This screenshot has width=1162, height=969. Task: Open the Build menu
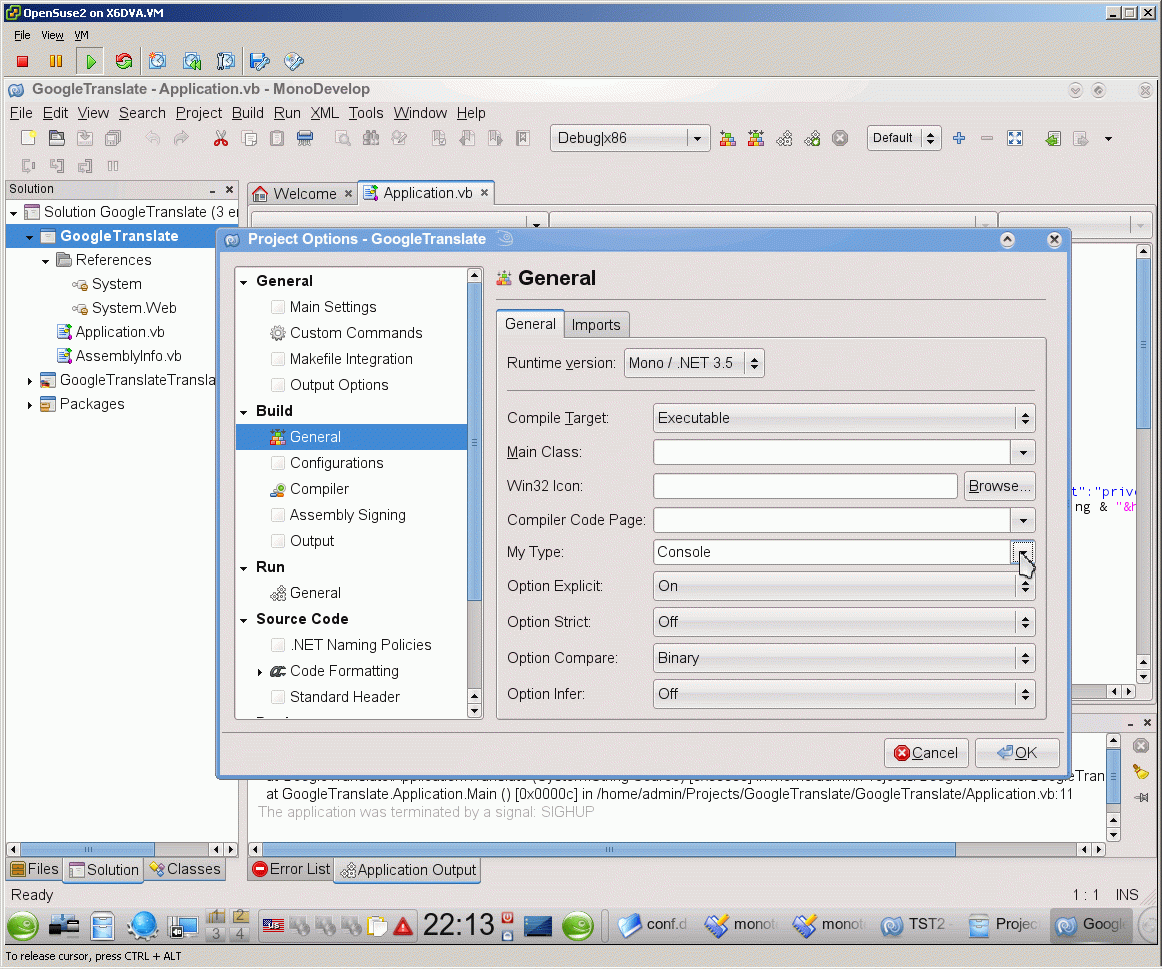248,113
